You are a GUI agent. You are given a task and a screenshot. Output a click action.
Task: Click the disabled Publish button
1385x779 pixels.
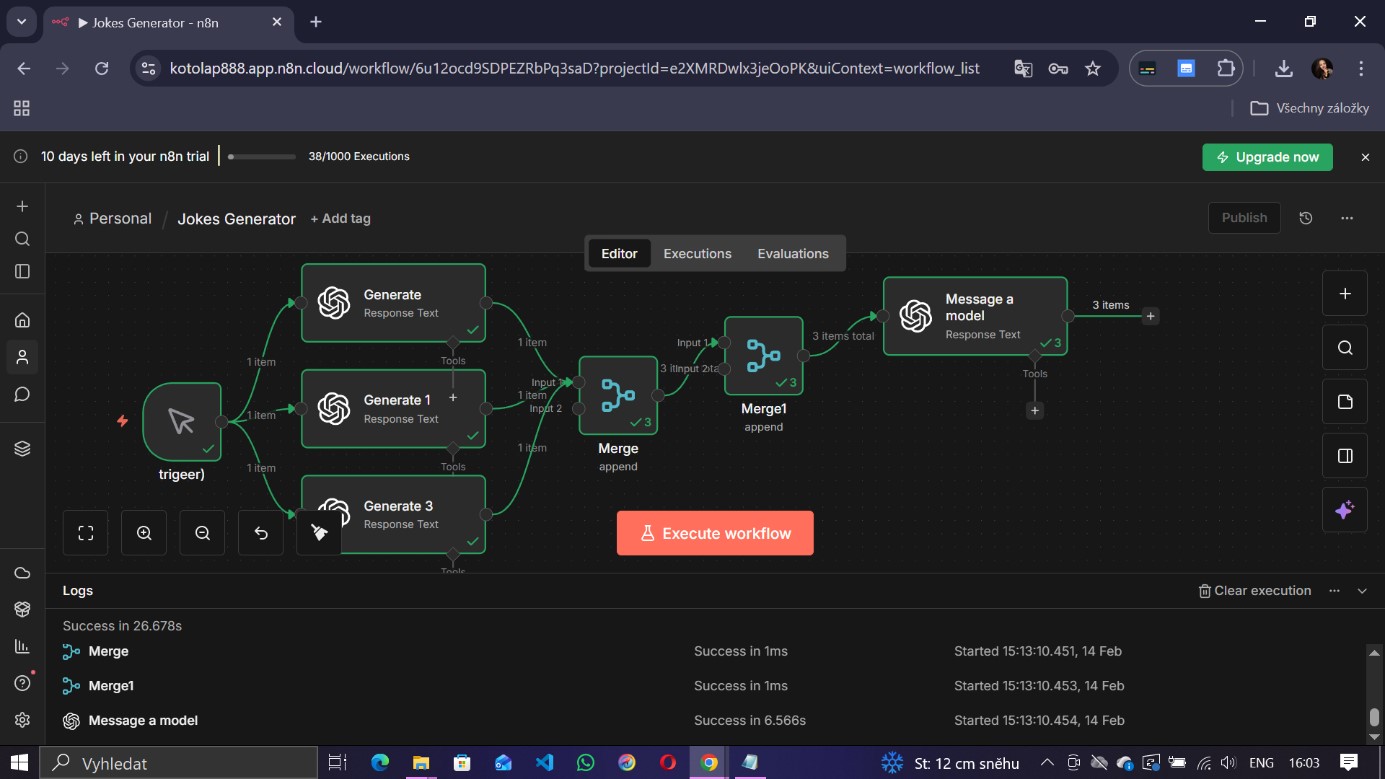[x=1244, y=218]
